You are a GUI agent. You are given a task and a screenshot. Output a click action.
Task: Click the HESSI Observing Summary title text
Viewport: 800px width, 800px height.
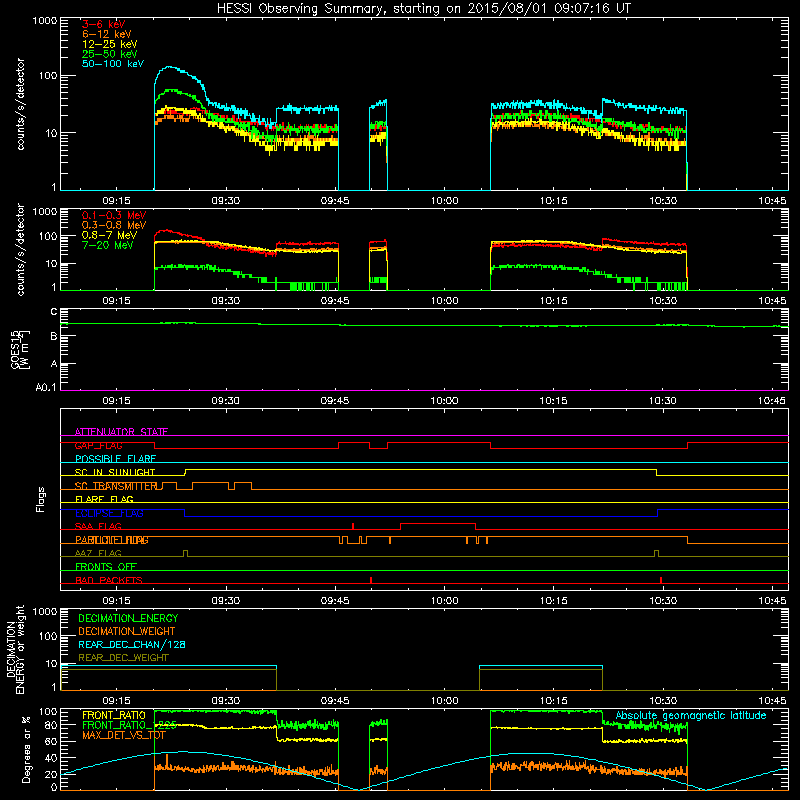pyautogui.click(x=423, y=8)
